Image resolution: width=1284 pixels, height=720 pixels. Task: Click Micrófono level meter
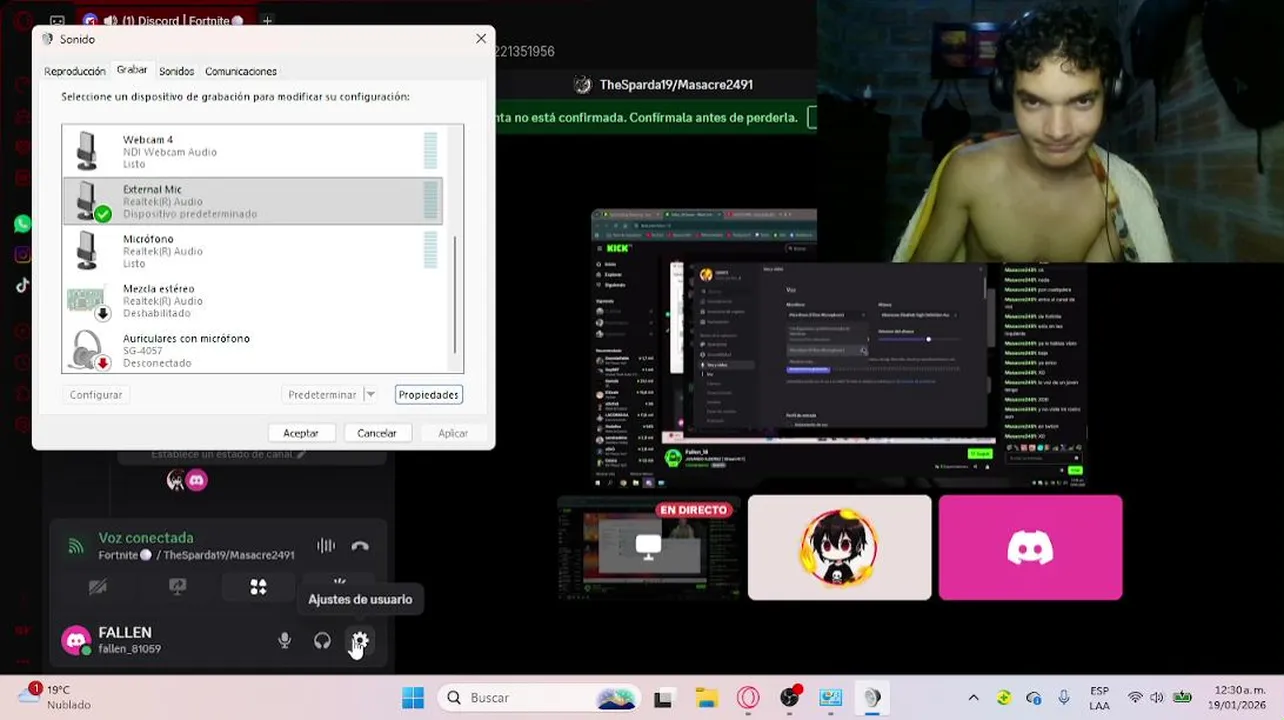pos(430,250)
